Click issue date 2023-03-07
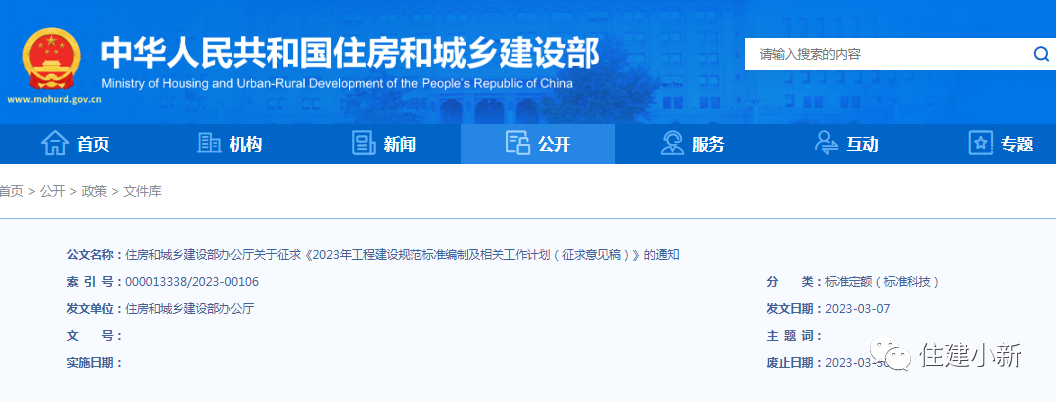The height and width of the screenshot is (402, 1056). 857,308
